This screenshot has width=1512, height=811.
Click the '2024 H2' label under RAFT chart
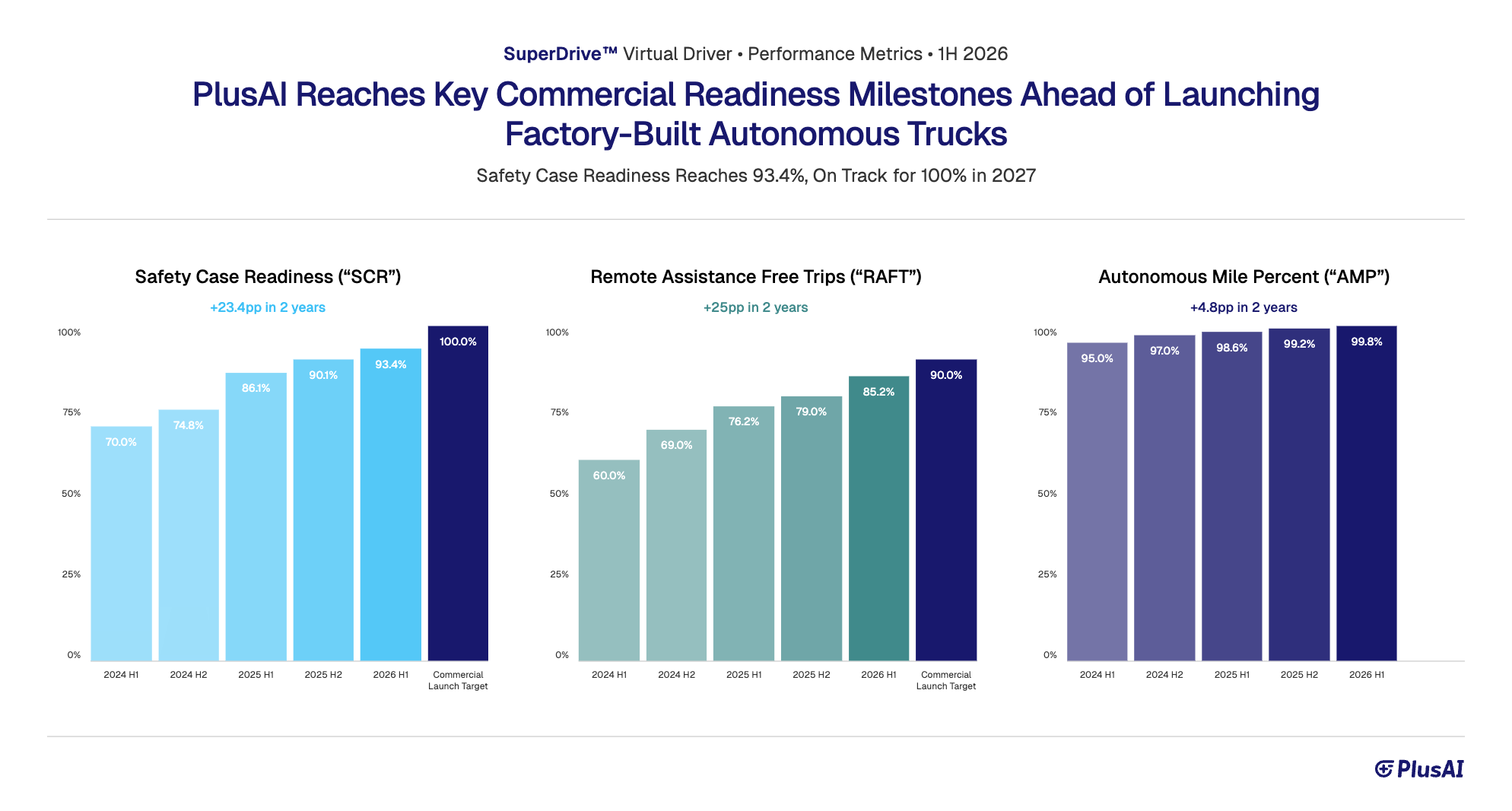coord(676,675)
